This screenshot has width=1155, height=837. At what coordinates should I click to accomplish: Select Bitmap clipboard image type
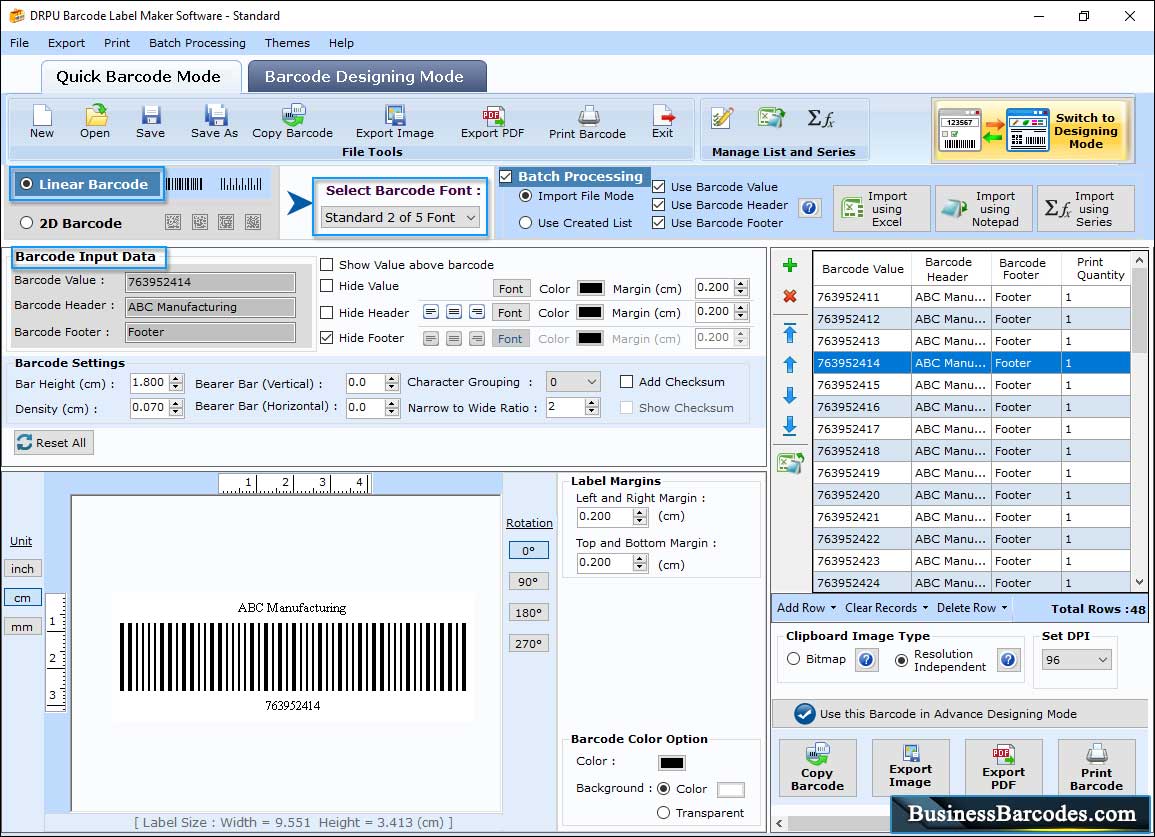(793, 659)
